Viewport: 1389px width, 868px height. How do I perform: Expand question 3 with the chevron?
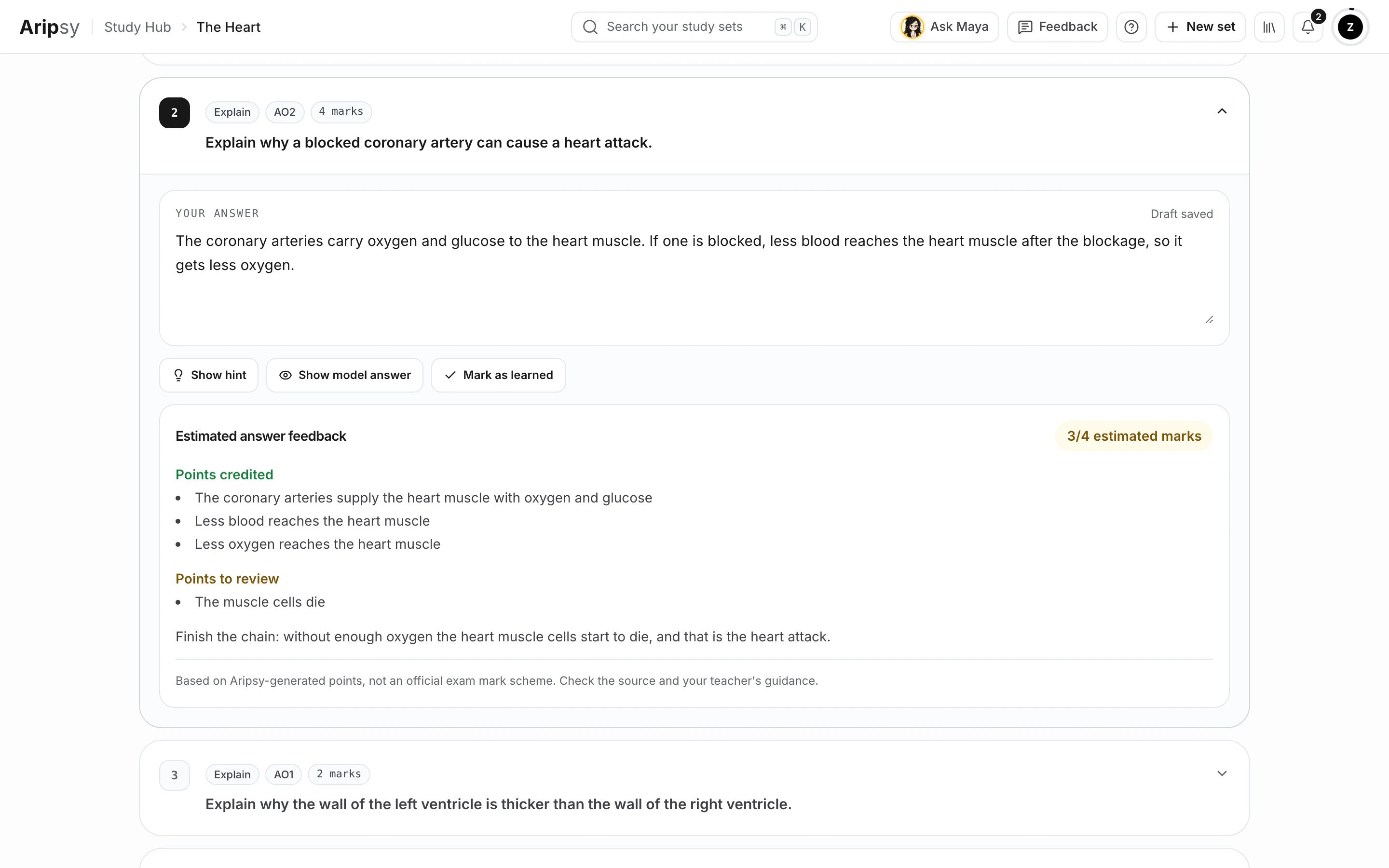coord(1222,773)
